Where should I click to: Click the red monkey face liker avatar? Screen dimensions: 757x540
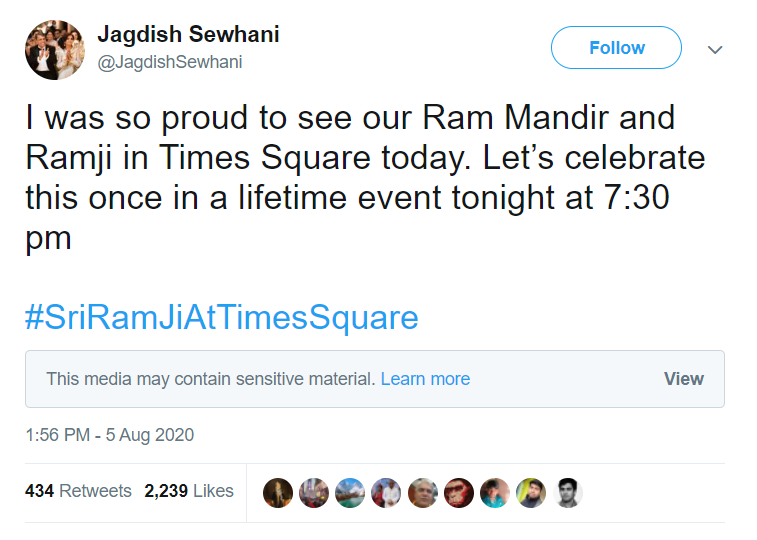459,492
